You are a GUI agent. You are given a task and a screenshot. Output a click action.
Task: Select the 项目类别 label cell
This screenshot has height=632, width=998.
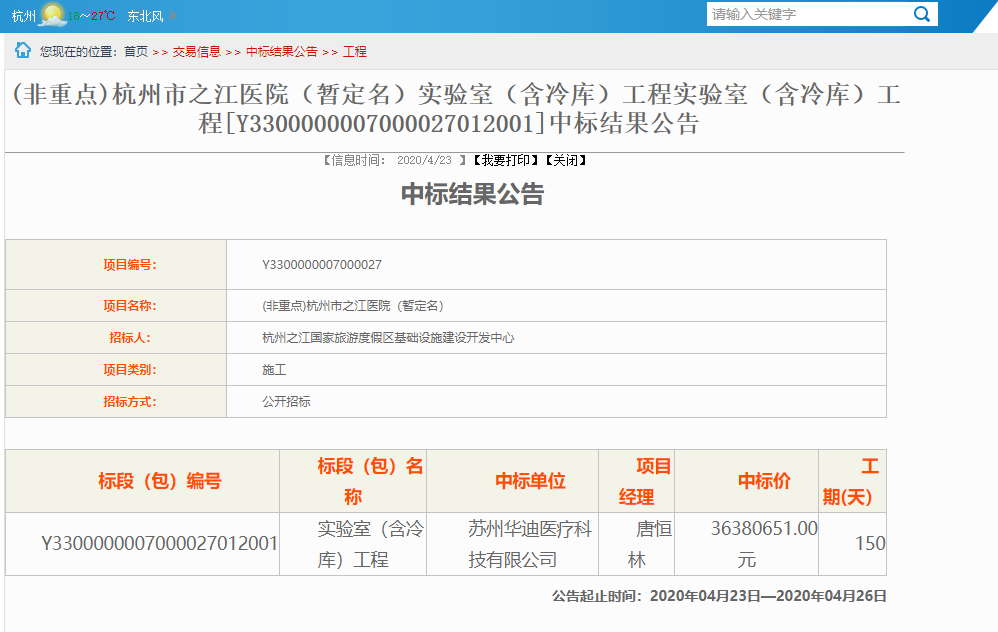pyautogui.click(x=116, y=370)
